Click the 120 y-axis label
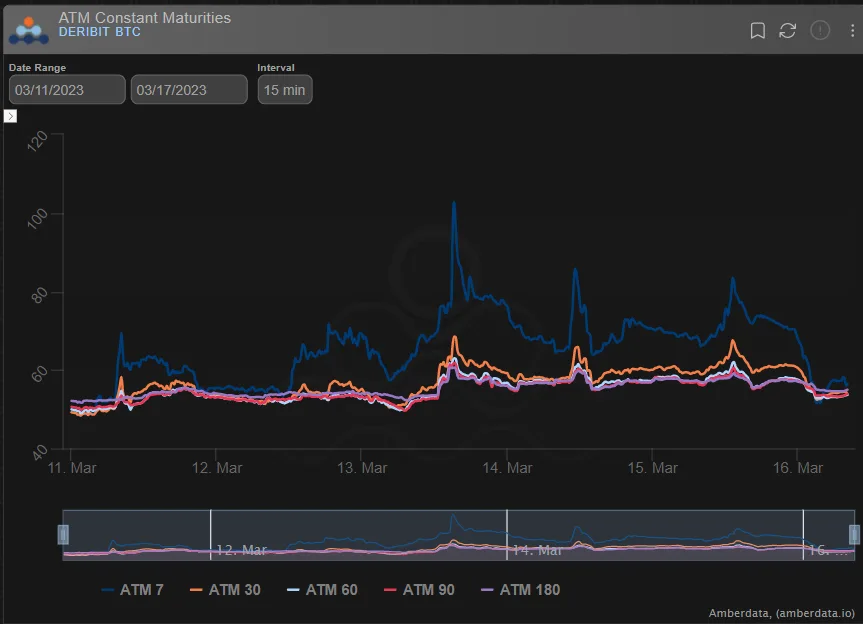 pyautogui.click(x=37, y=141)
